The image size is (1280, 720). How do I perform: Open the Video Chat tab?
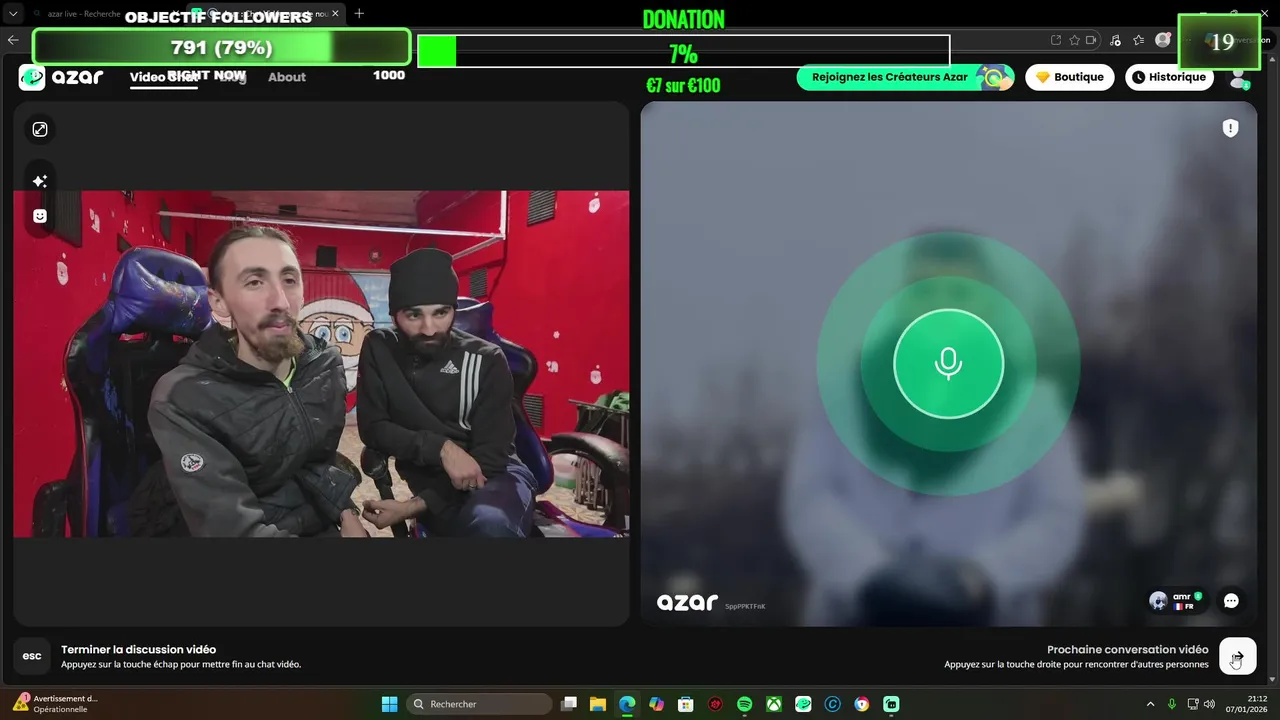[x=163, y=77]
